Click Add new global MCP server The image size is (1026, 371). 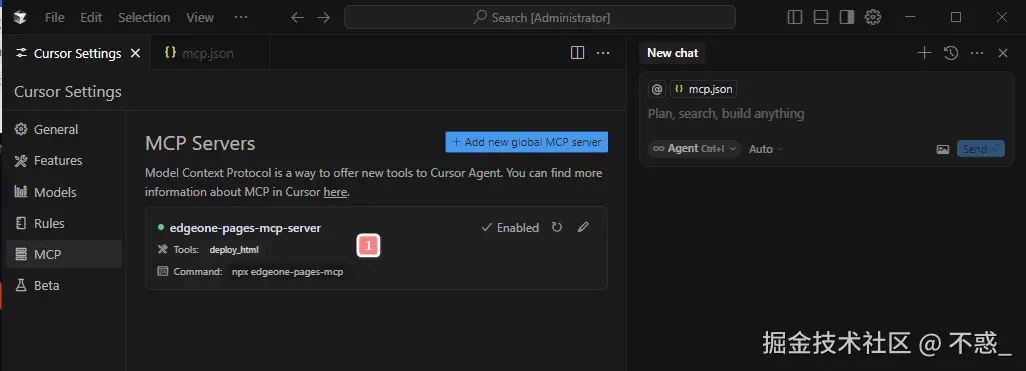pyautogui.click(x=527, y=142)
